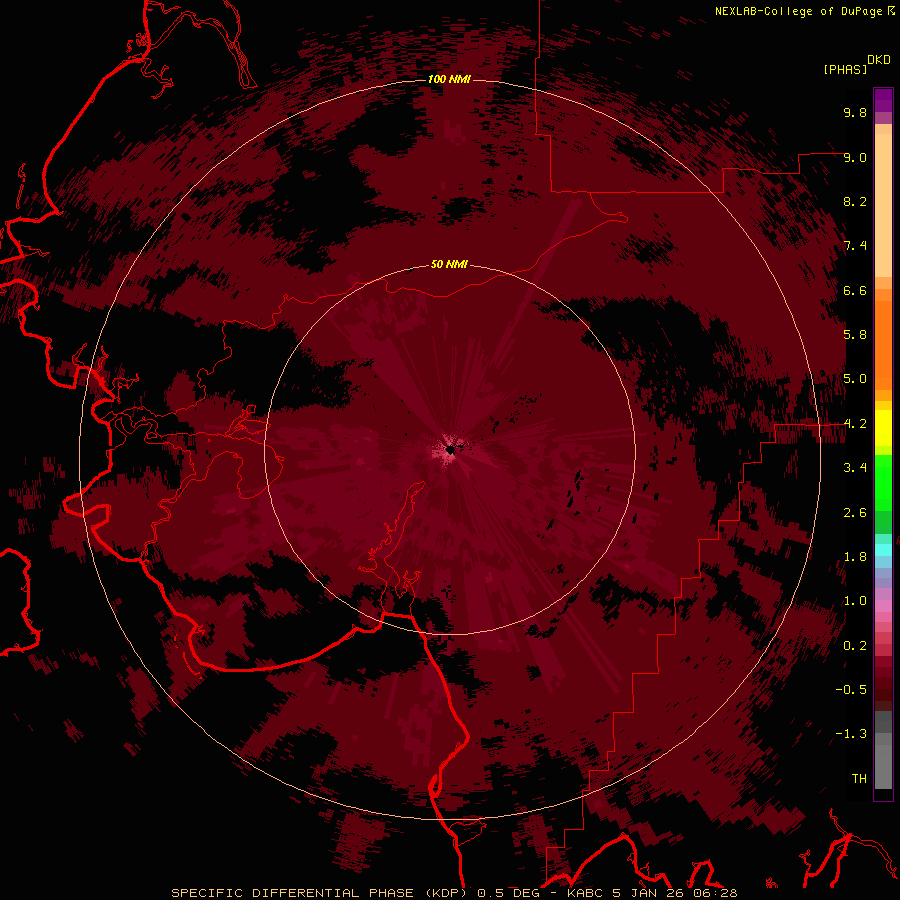Click the radar site marker at center
This screenshot has height=900, width=900.
[450, 449]
